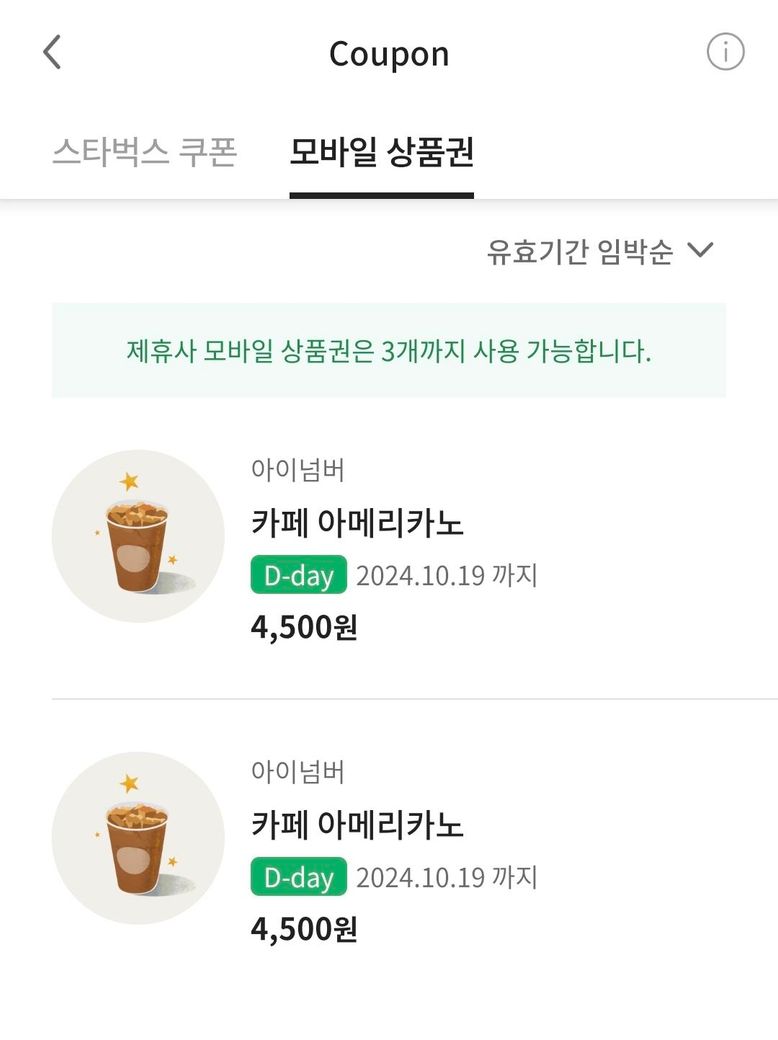The height and width of the screenshot is (1040, 778).
Task: Open the 유효기간 임박순 sort dropdown
Action: pos(579,251)
